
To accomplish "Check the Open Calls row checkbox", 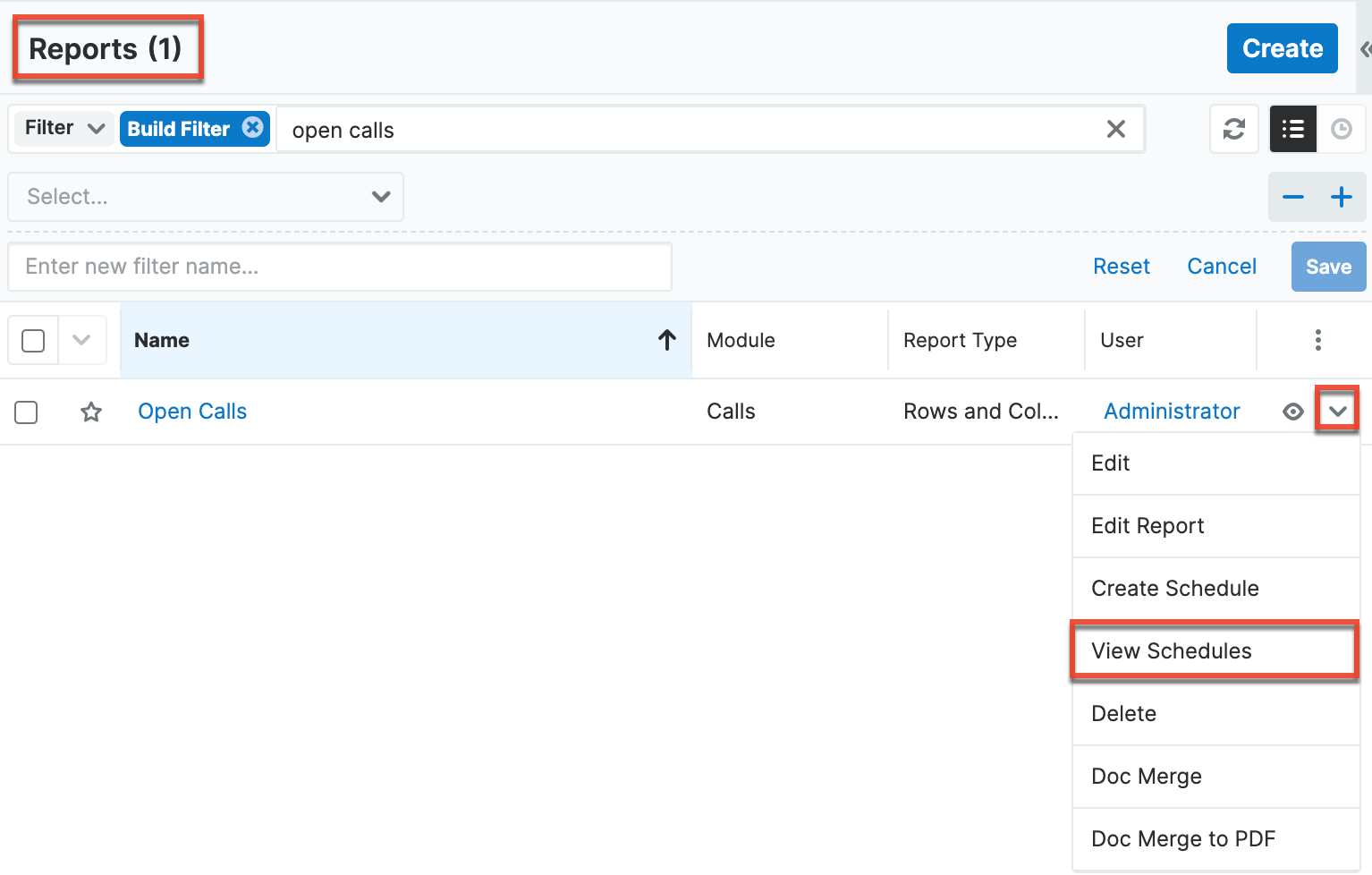I will pyautogui.click(x=26, y=412).
